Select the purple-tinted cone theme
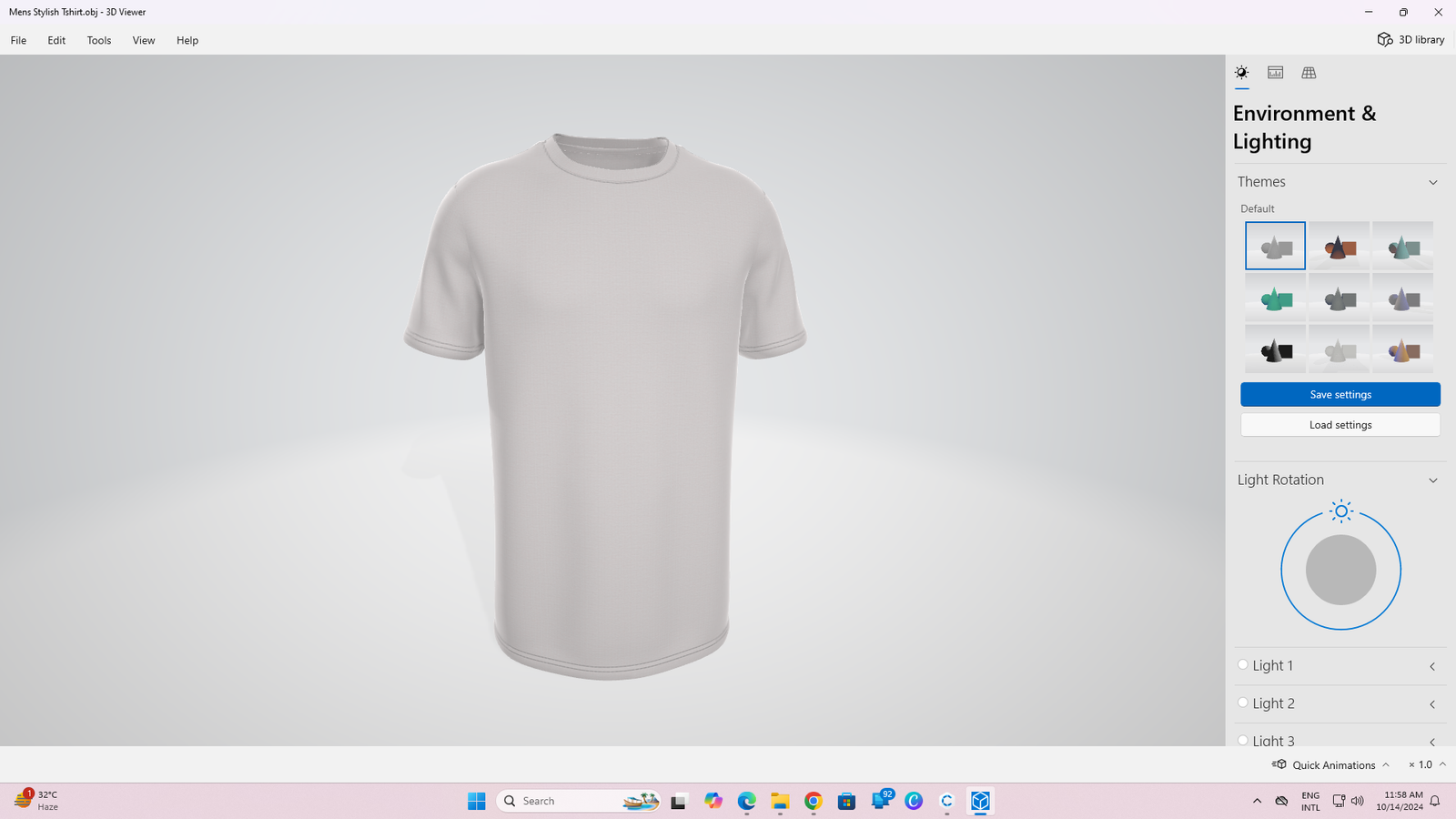 point(1402,298)
